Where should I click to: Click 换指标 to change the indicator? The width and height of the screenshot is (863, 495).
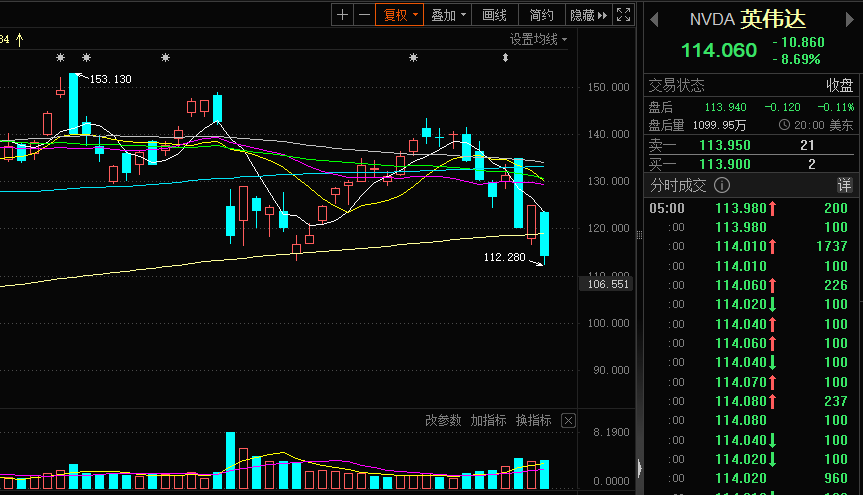533,421
